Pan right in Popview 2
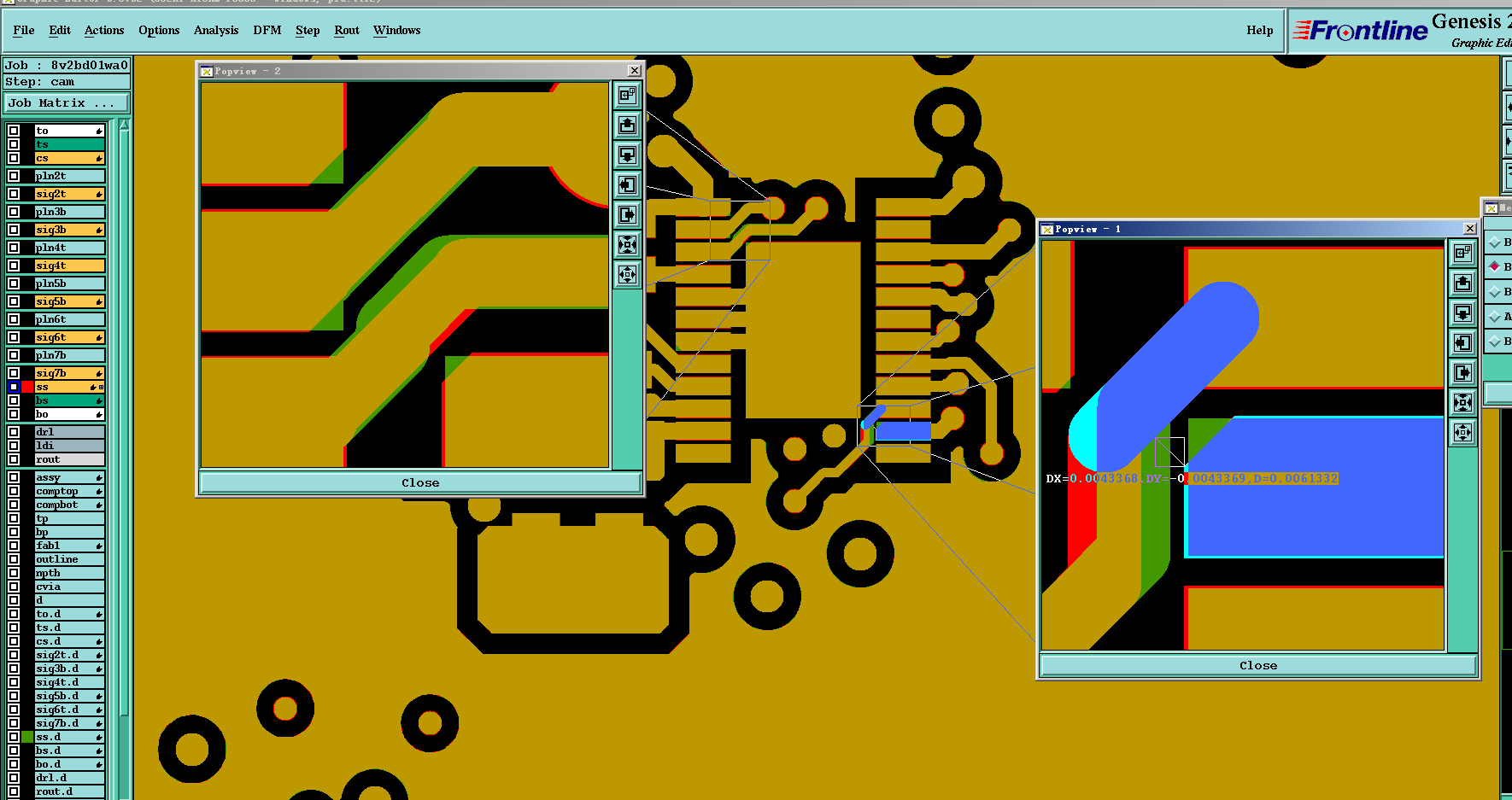 627,215
